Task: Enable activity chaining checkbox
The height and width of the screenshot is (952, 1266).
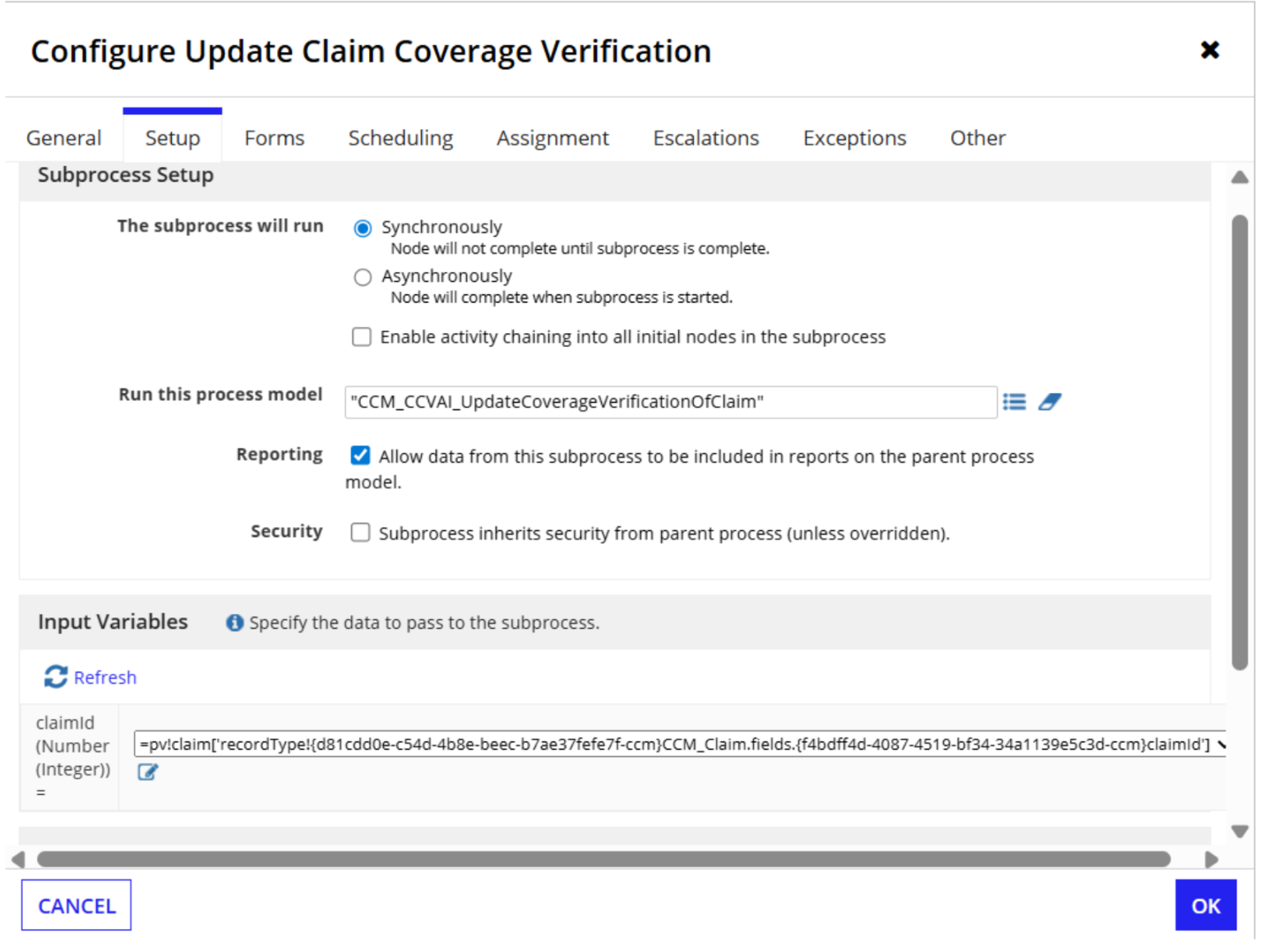Action: point(362,337)
